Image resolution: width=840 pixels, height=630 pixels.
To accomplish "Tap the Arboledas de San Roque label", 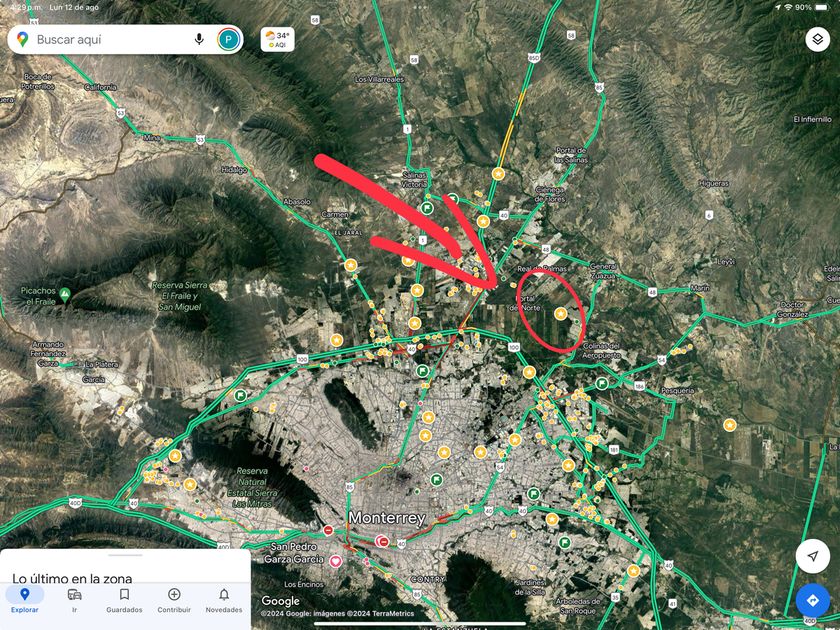I will (578, 606).
